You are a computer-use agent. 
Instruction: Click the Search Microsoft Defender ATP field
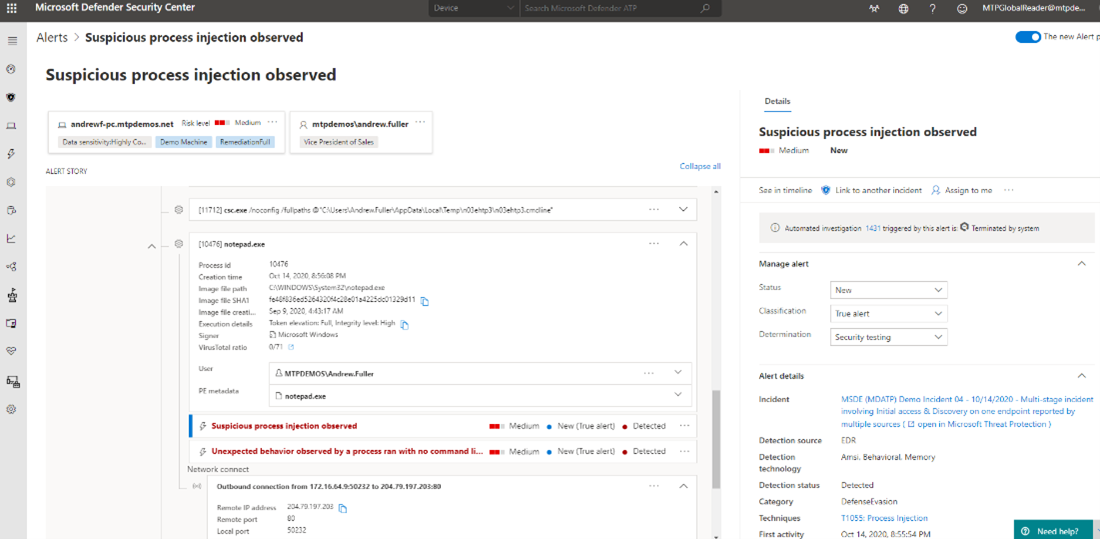point(609,8)
